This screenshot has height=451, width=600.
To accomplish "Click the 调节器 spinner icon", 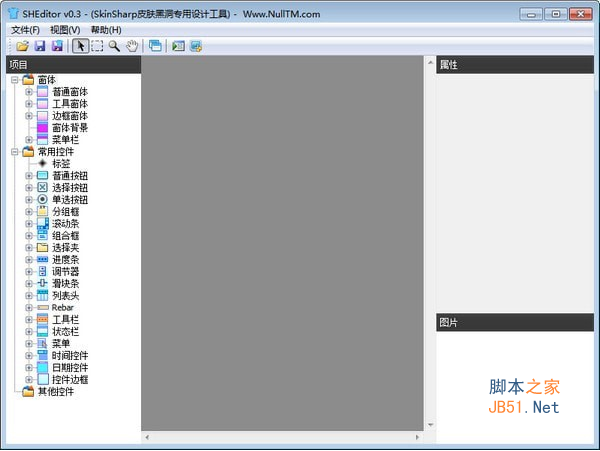I will (42, 272).
